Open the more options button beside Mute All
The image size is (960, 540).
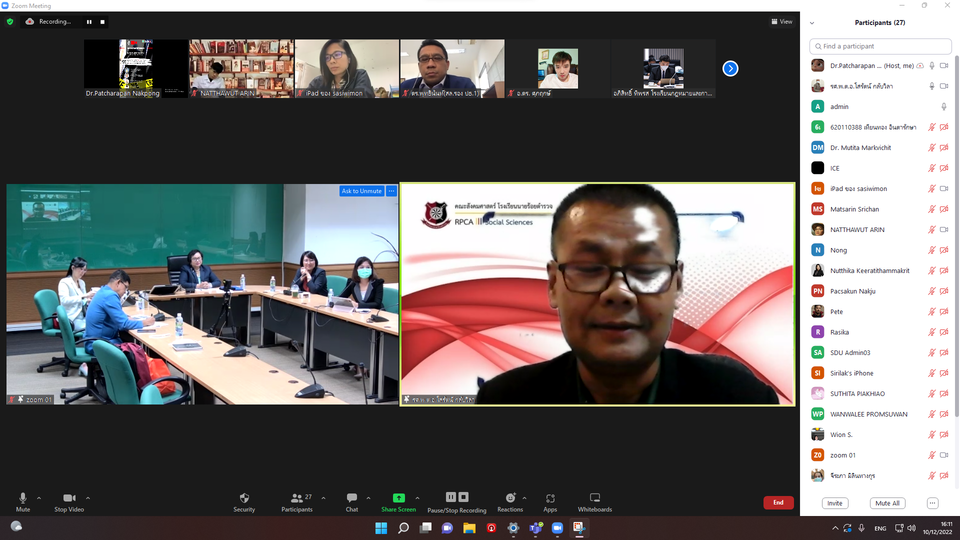pyautogui.click(x=932, y=503)
